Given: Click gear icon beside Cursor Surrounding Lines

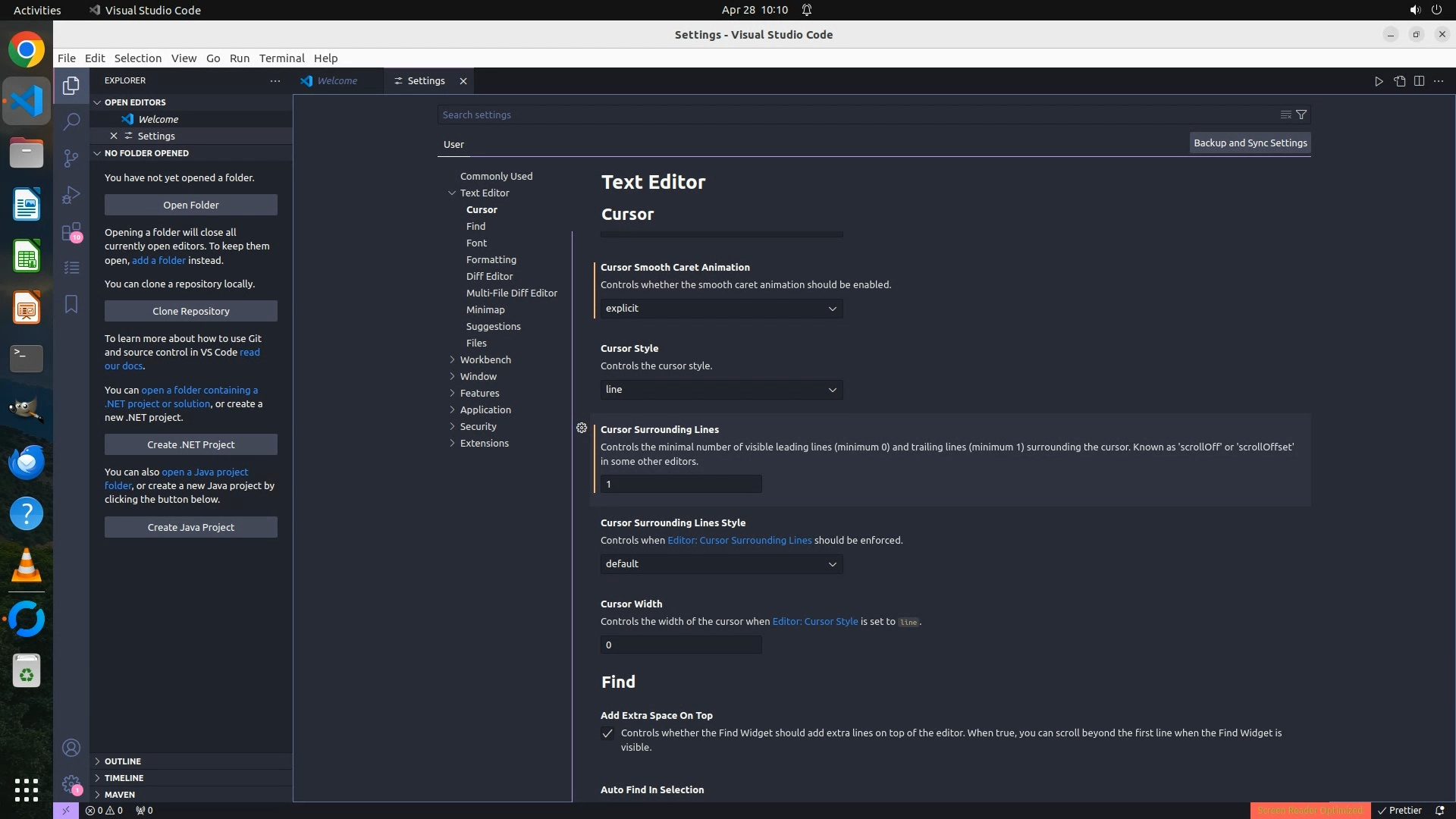Looking at the screenshot, I should 582,428.
